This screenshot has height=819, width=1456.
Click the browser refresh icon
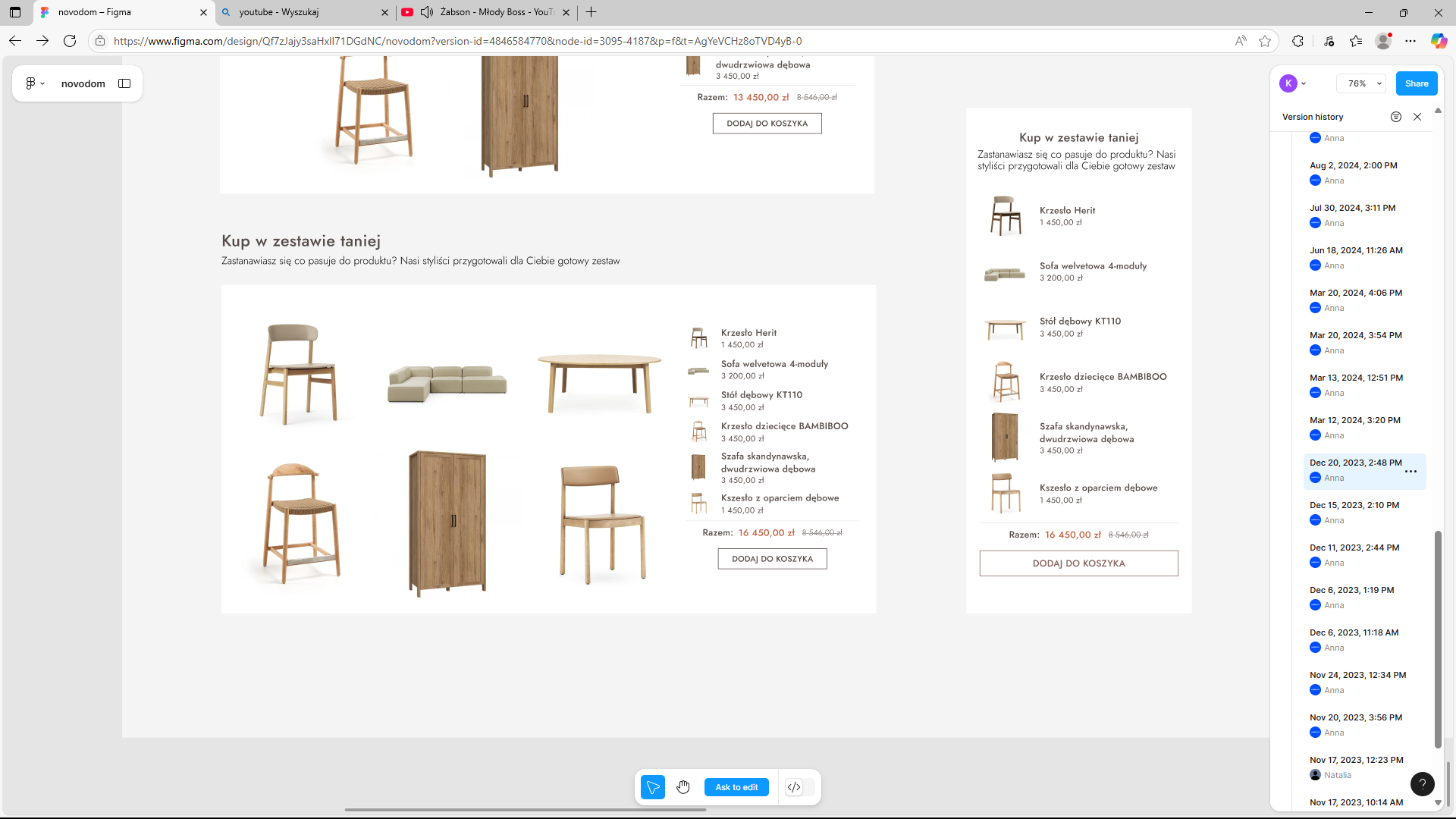coord(70,41)
